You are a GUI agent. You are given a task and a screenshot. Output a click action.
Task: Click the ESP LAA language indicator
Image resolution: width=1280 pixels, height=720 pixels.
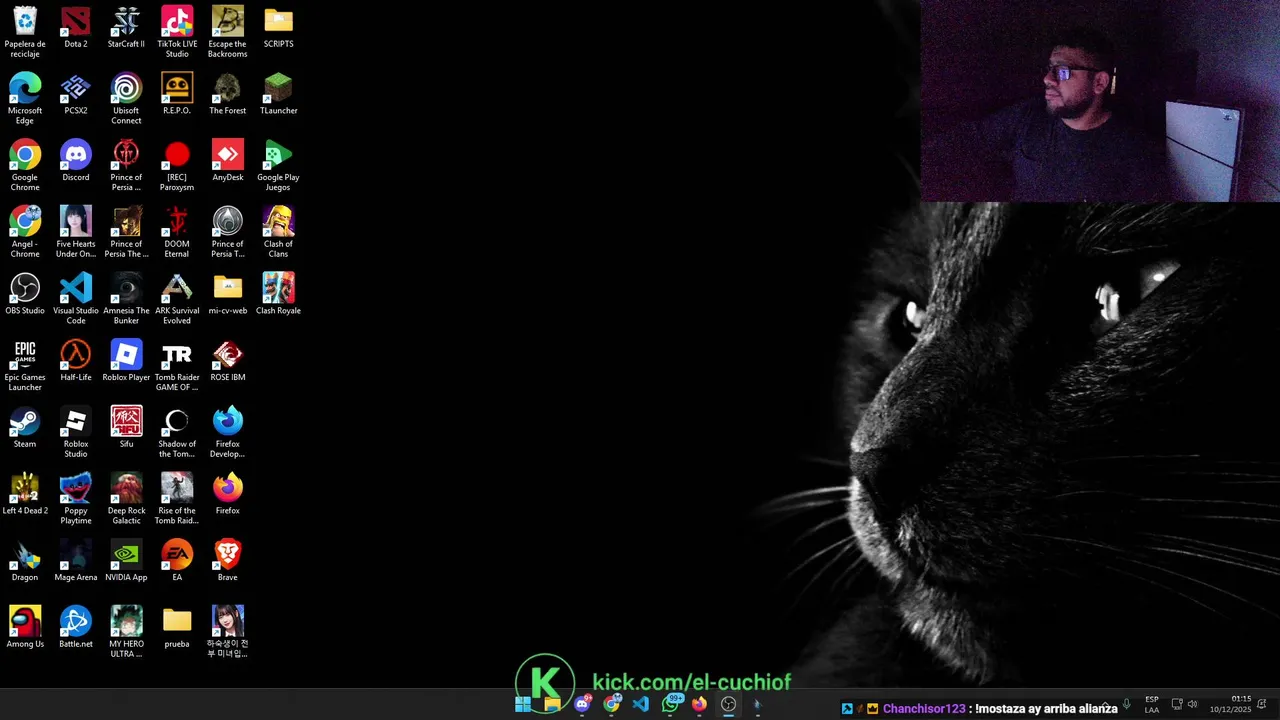[x=1152, y=705]
